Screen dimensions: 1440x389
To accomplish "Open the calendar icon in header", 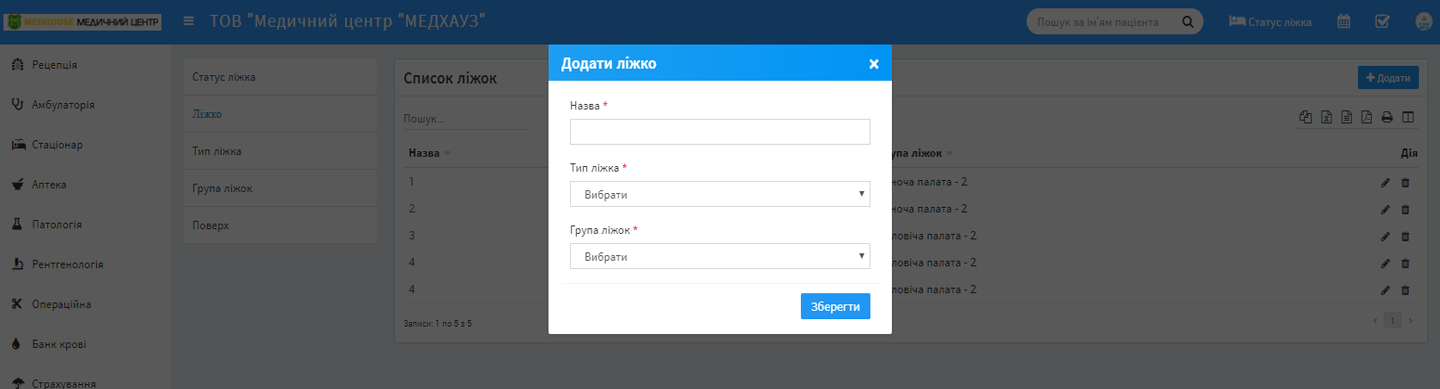I will 1345,21.
